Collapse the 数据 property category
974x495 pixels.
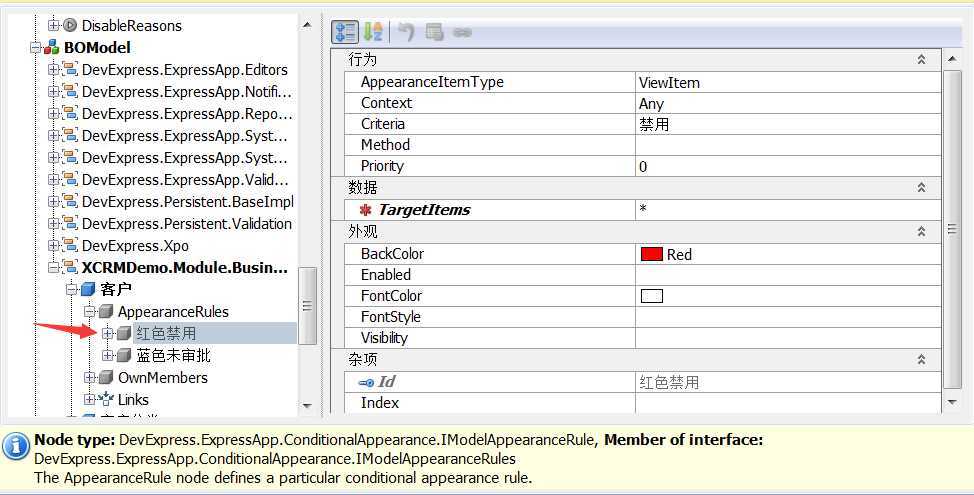click(921, 188)
